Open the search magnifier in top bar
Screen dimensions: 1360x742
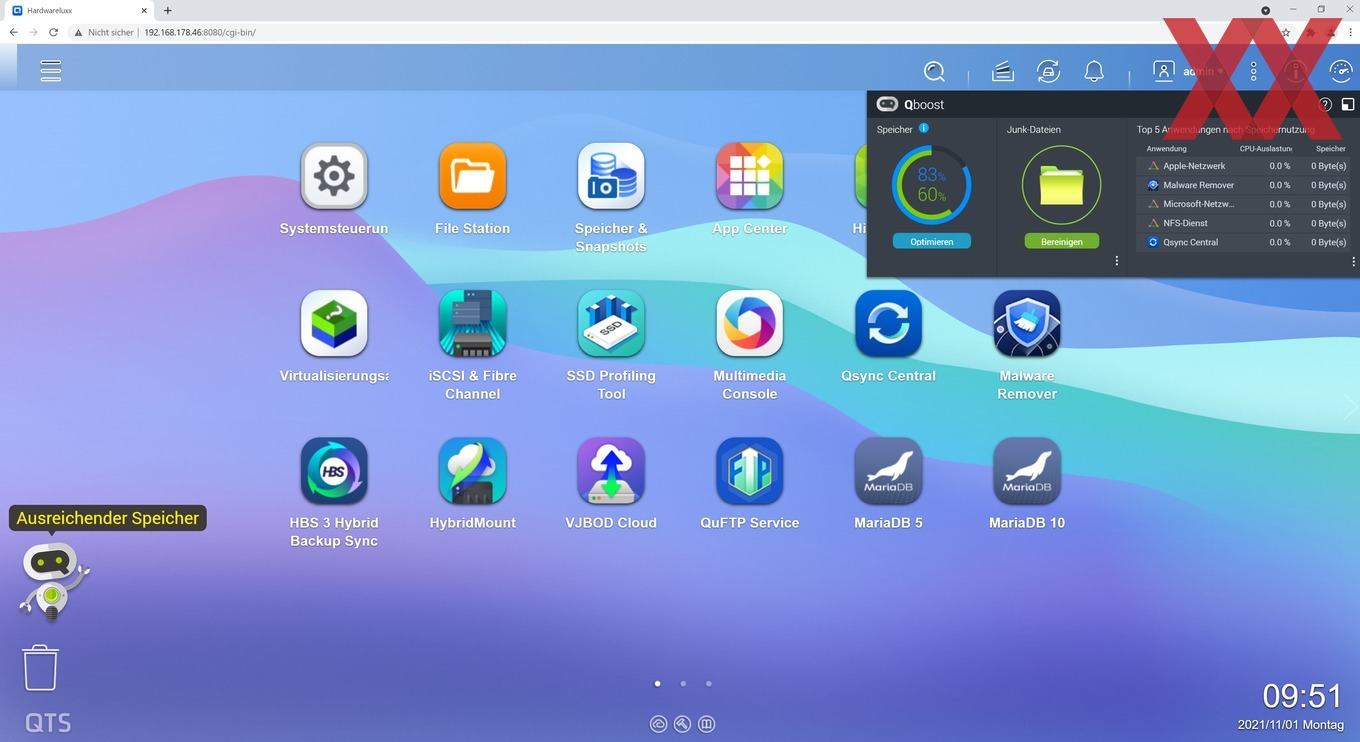pos(934,71)
